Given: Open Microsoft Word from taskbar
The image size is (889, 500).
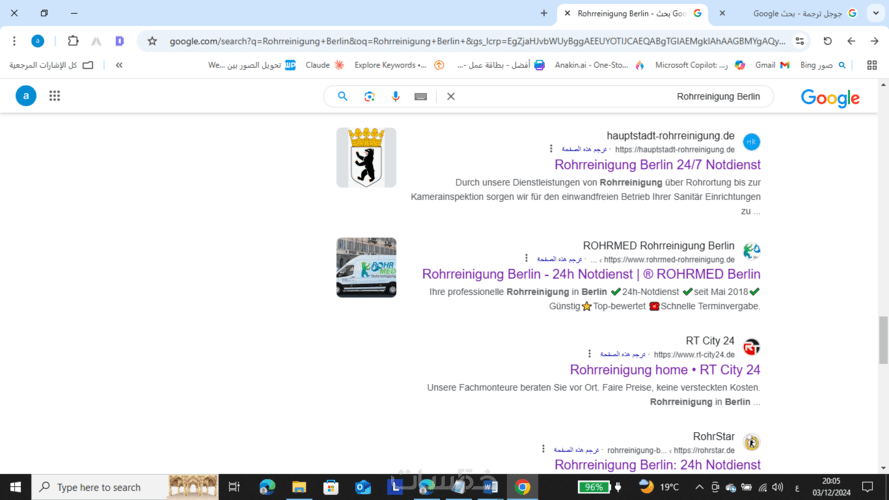Looking at the screenshot, I should coord(490,487).
